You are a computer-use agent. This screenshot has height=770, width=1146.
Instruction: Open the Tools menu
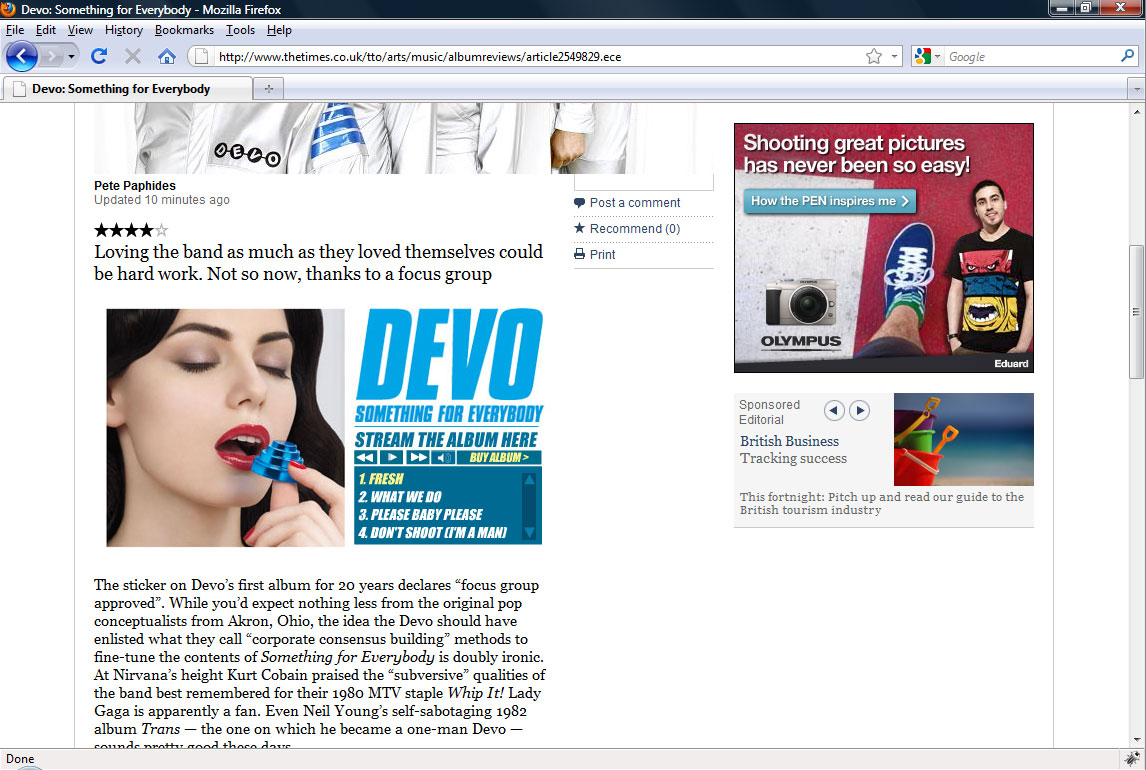pos(240,30)
